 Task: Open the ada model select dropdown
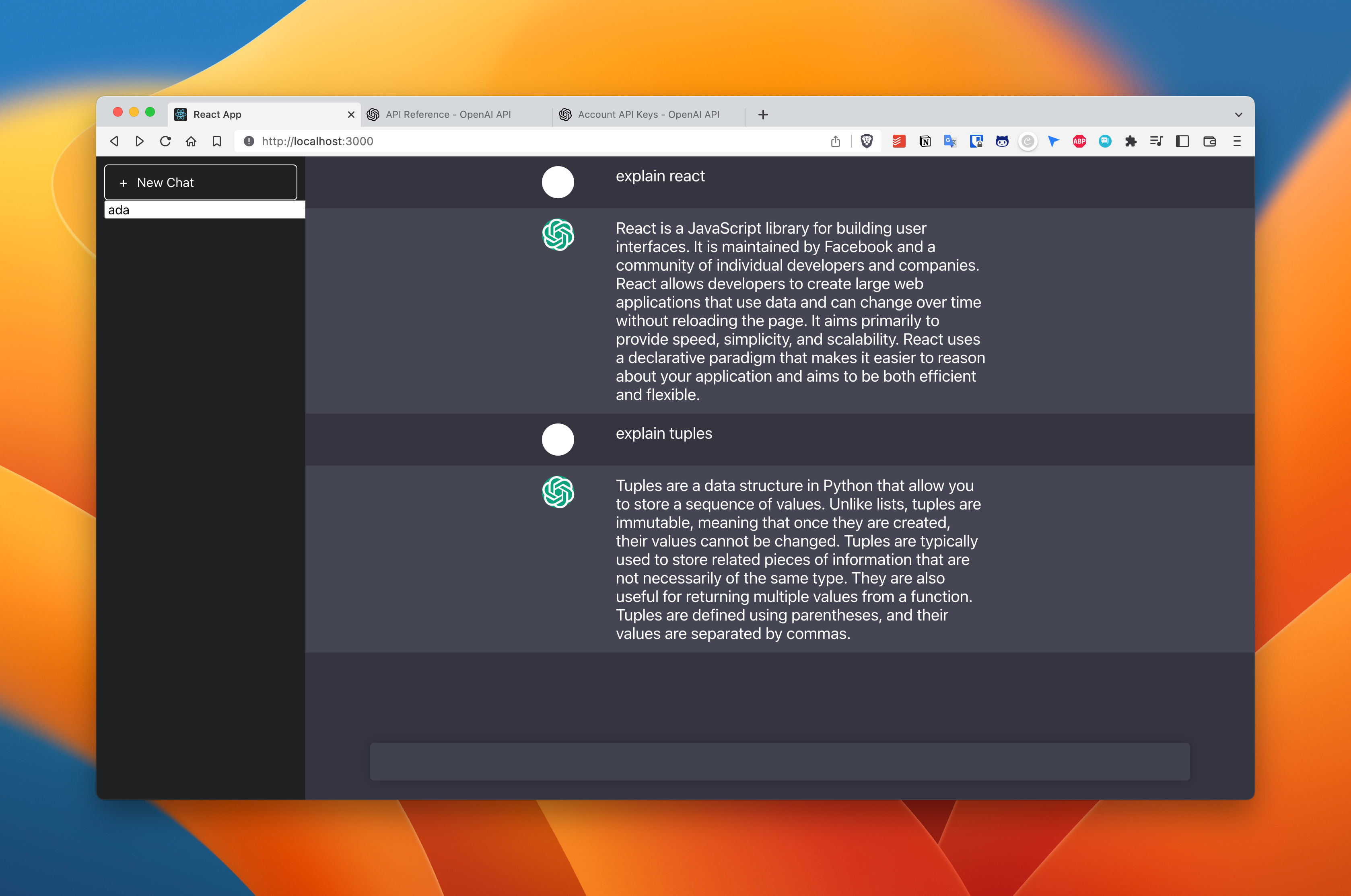(x=205, y=210)
